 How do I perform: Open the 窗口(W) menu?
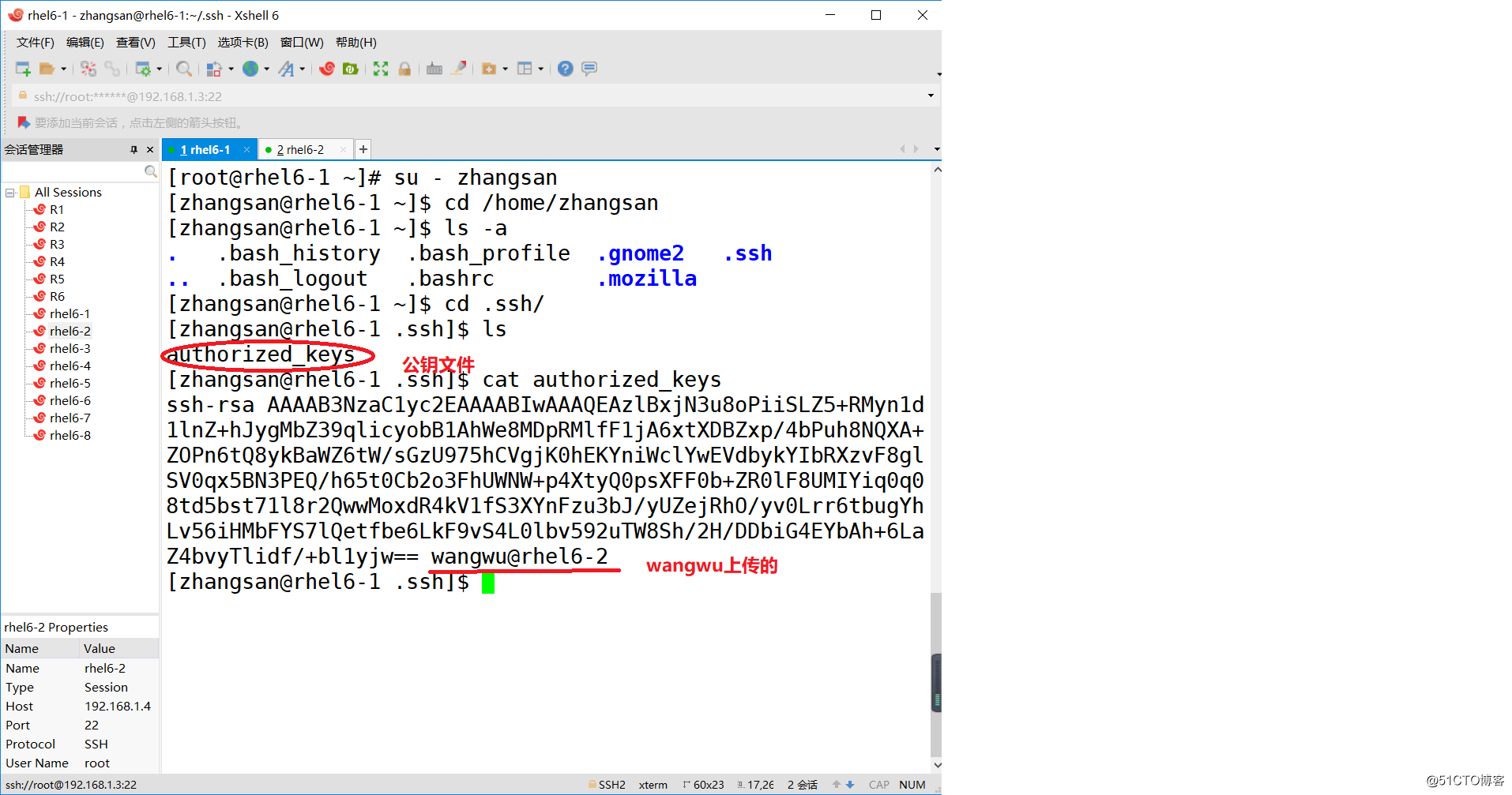pos(302,42)
